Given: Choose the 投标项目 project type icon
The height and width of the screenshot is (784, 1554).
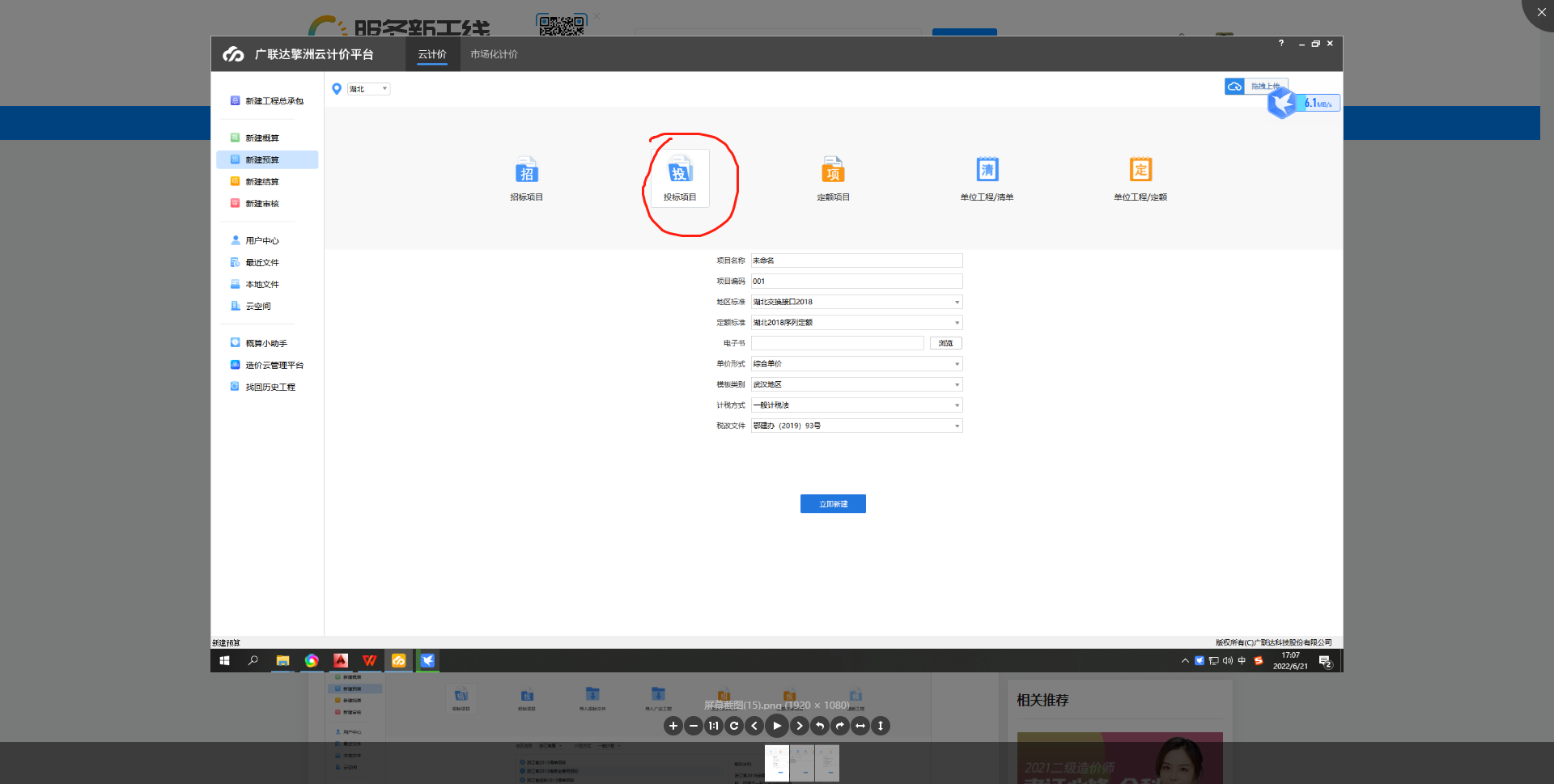Looking at the screenshot, I should coord(680,170).
